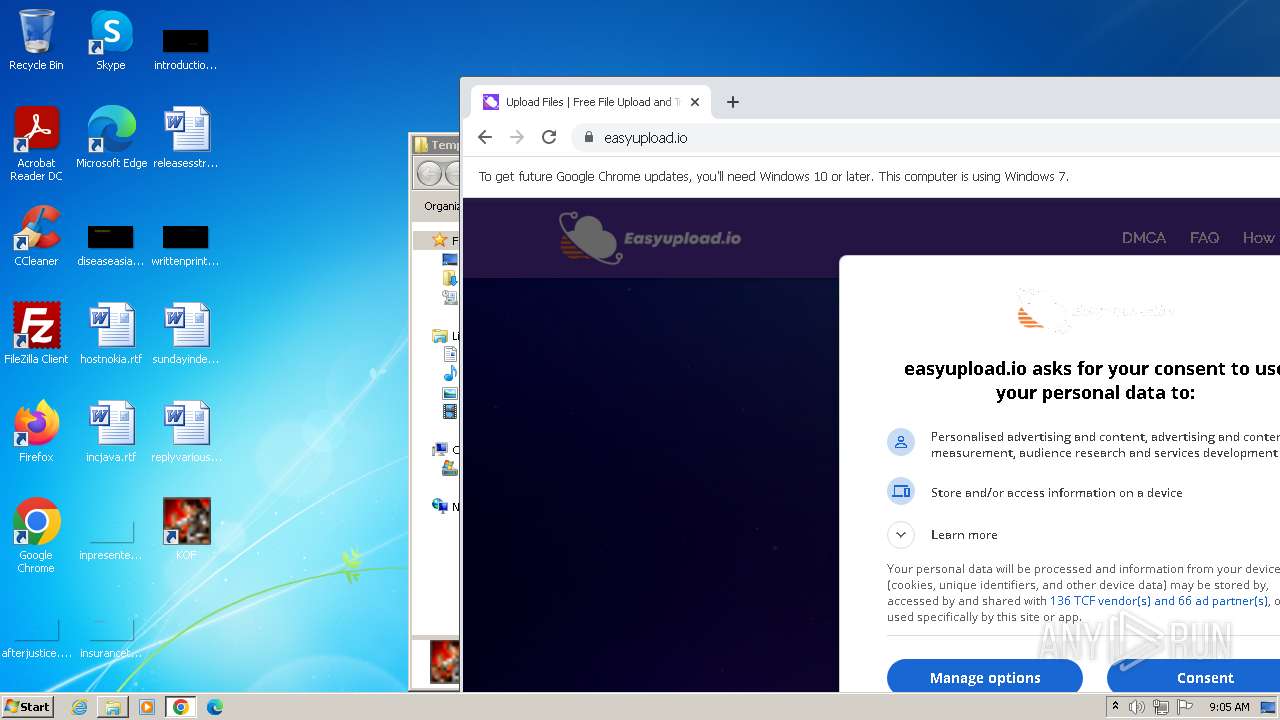This screenshot has width=1280, height=720.
Task: Show hidden tray icons
Action: [1115, 707]
